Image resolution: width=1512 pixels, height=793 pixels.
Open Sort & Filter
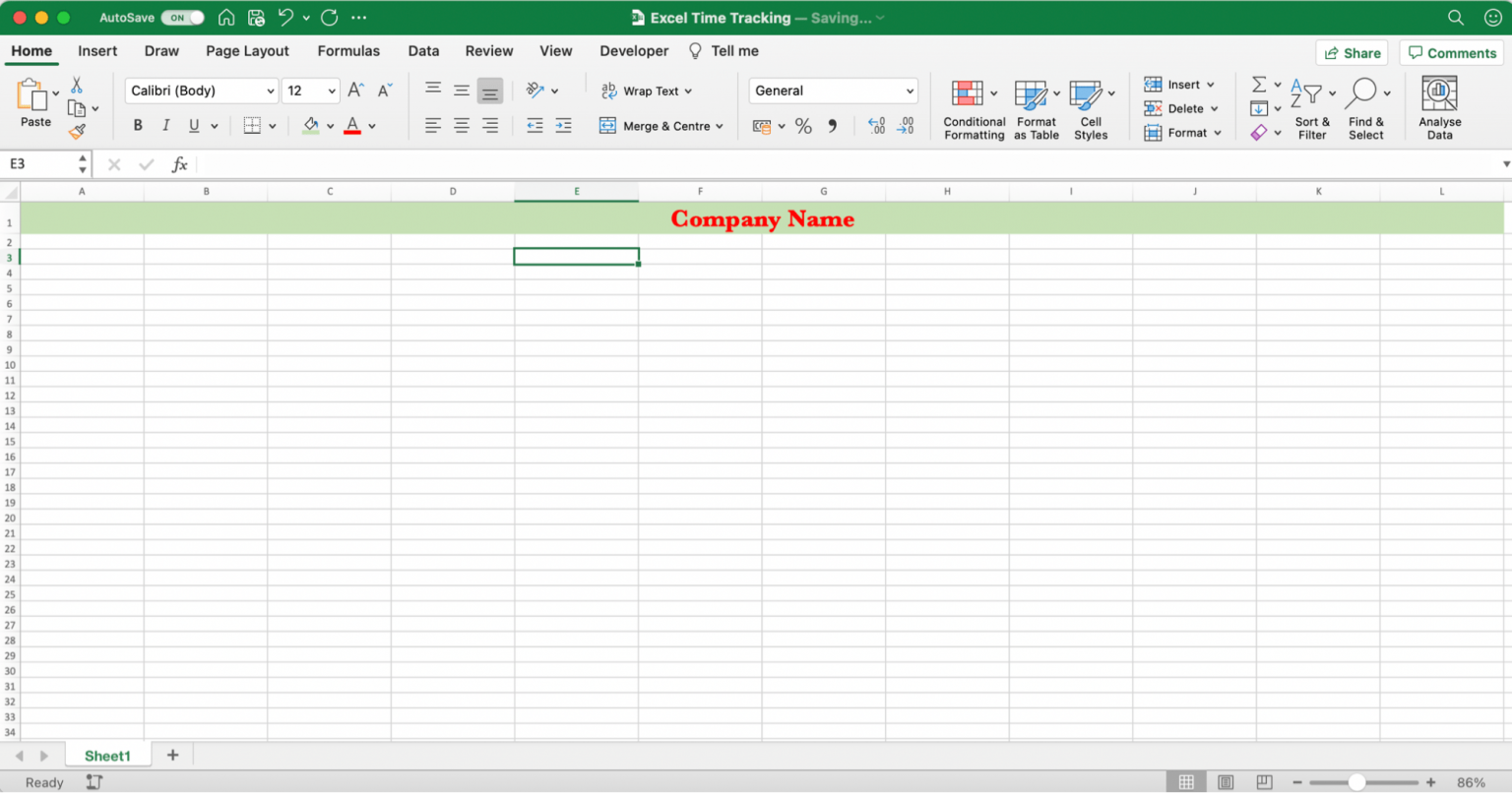[1312, 106]
